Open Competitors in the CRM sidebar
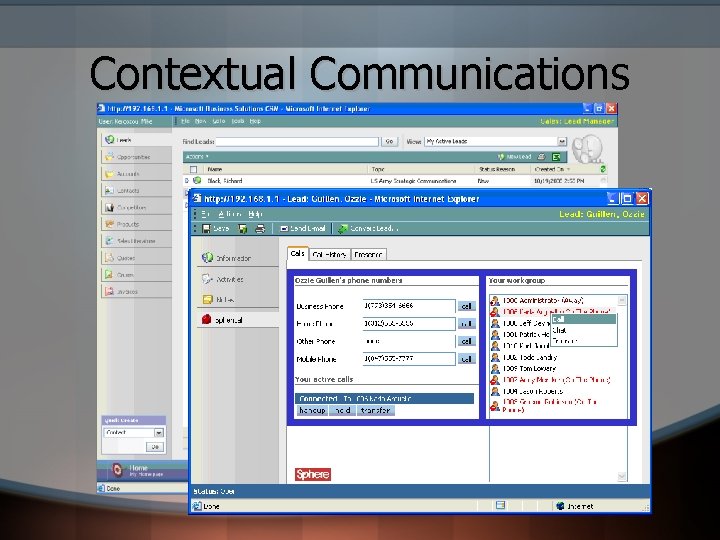 (x=136, y=207)
